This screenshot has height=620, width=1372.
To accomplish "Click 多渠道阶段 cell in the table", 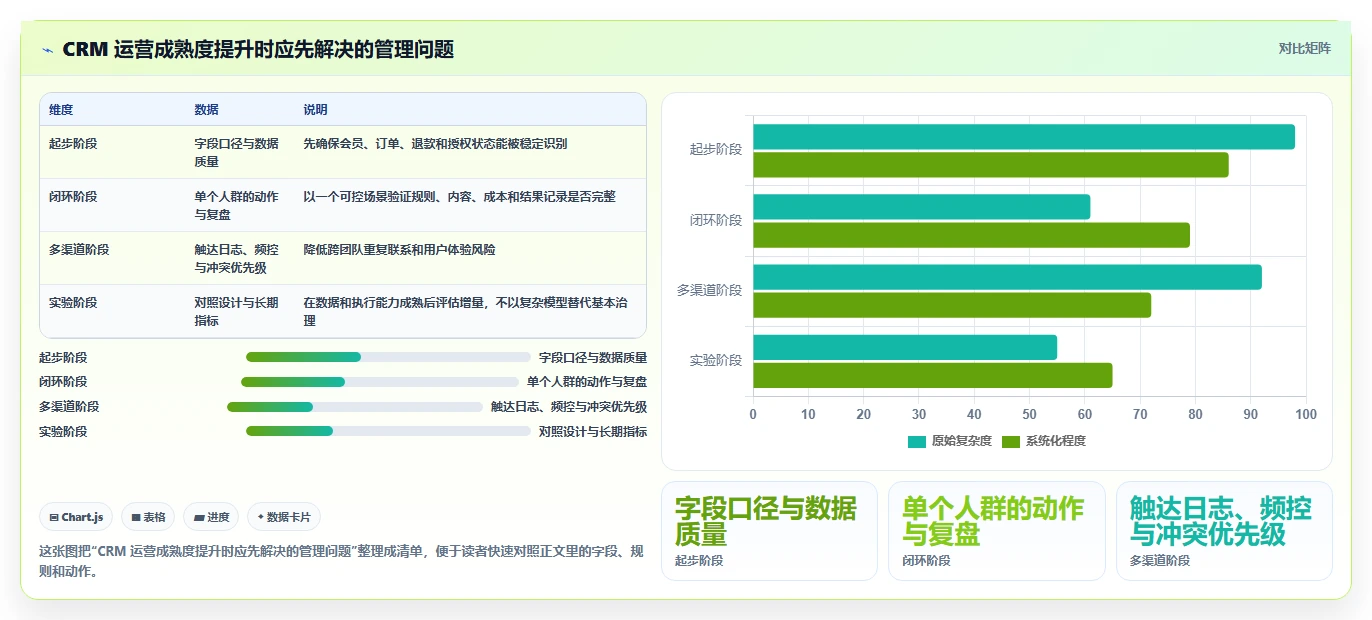I will (79, 250).
